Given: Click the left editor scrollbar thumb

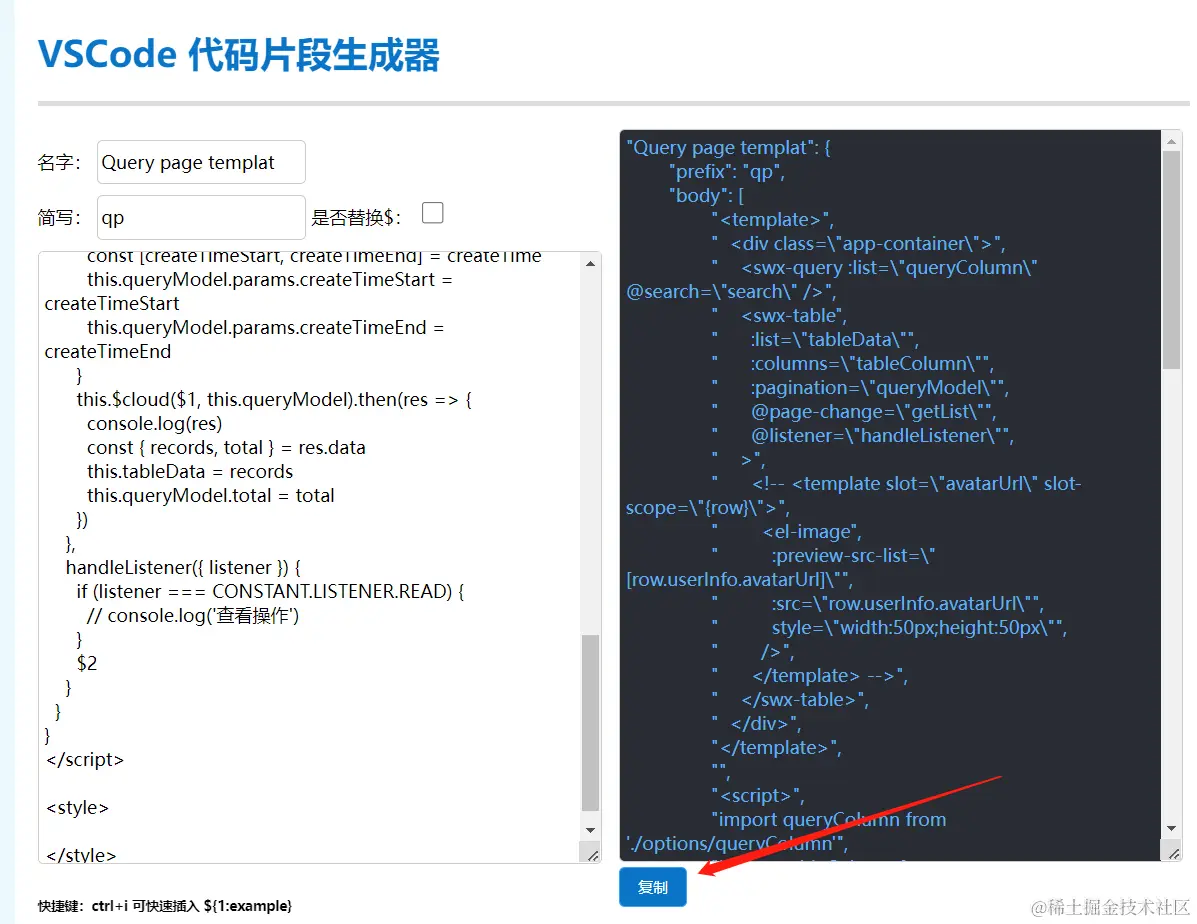Looking at the screenshot, I should pos(590,722).
